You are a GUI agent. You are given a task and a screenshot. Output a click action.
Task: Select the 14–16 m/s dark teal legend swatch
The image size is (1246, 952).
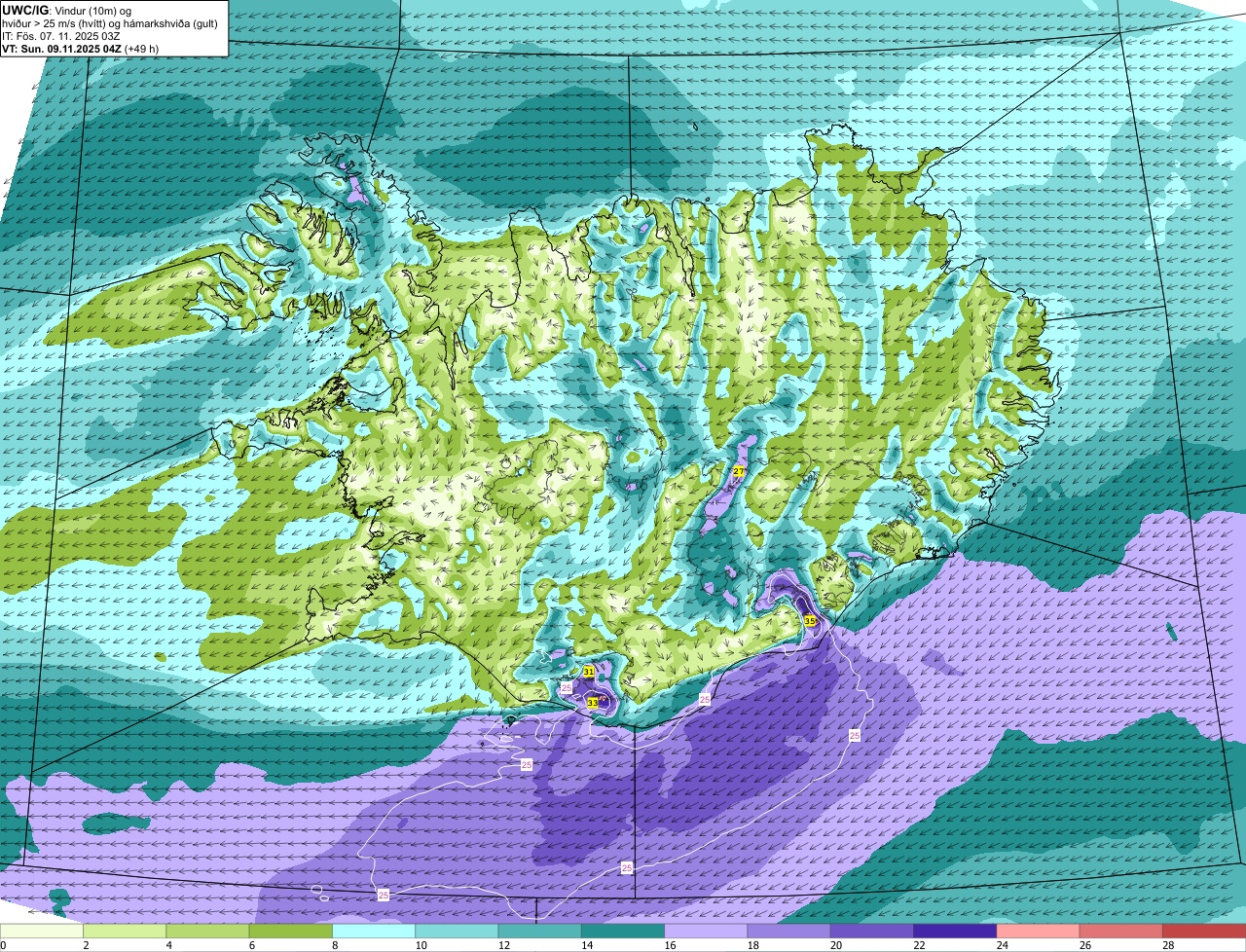(x=623, y=931)
